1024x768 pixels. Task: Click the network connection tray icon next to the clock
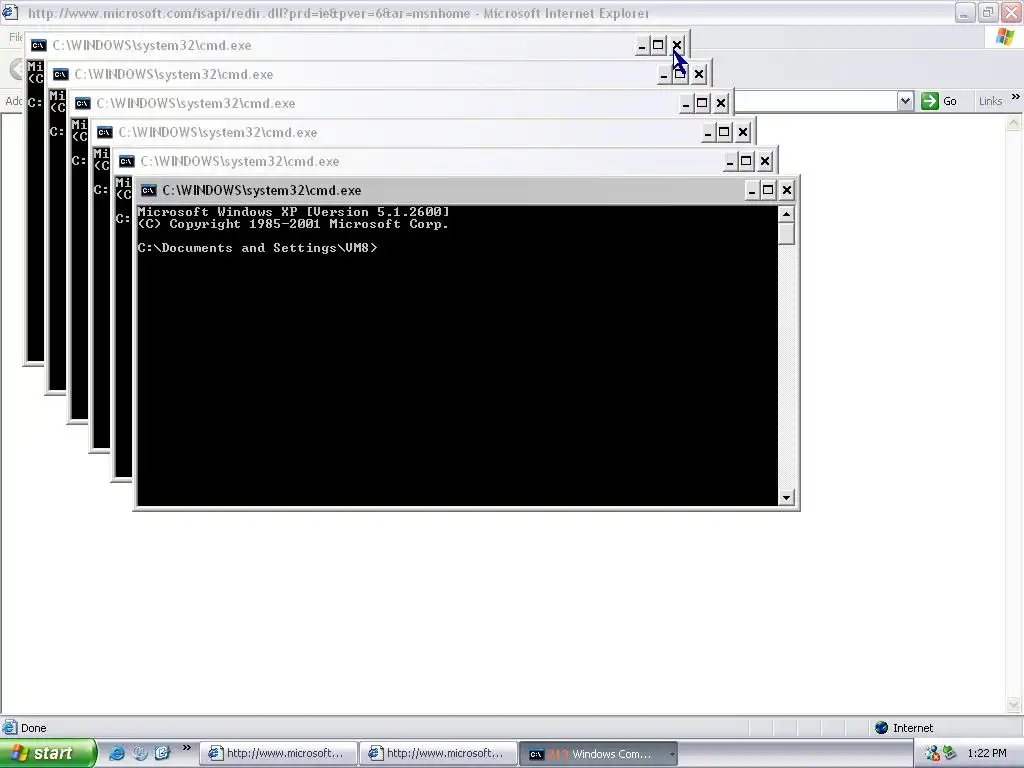(949, 753)
